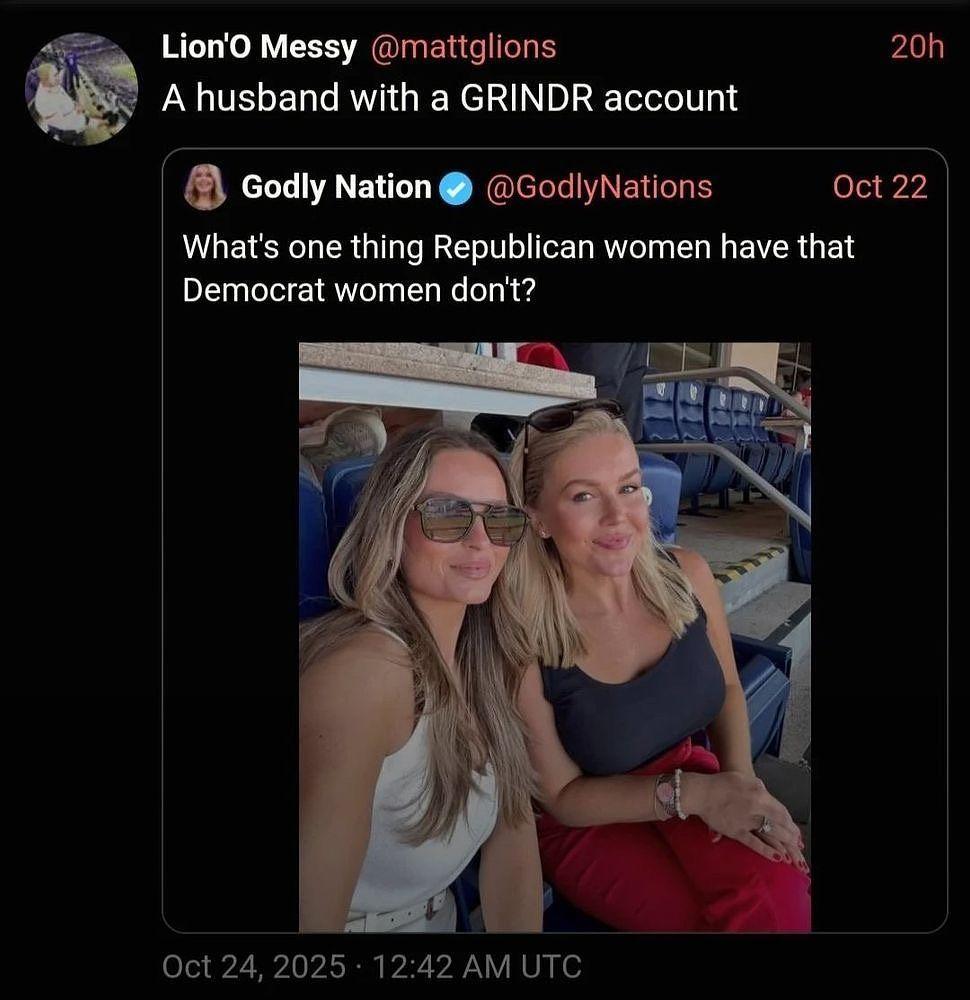Open the Oct 22 quoted post date
The width and height of the screenshot is (970, 1000).
point(879,187)
